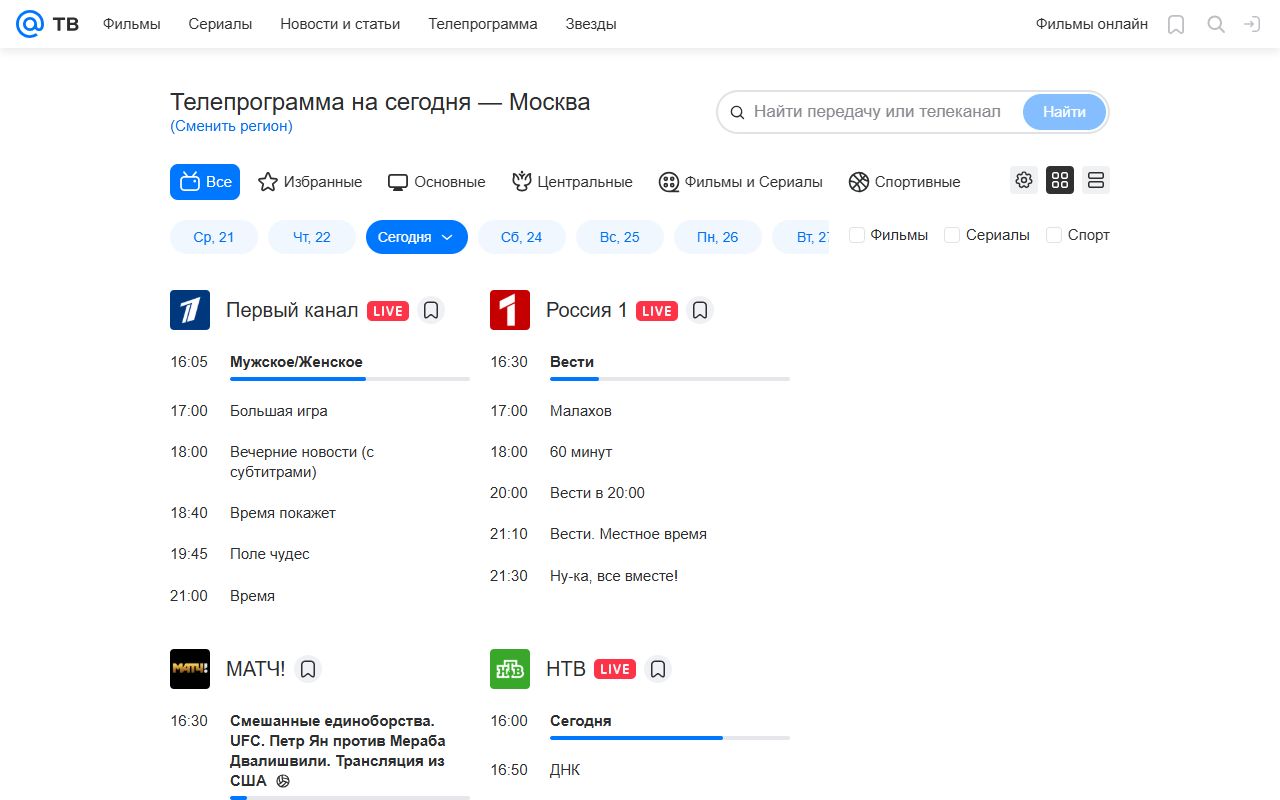The height and width of the screenshot is (800, 1280).
Task: Choose the Сб, 24 date chip
Action: point(522,237)
